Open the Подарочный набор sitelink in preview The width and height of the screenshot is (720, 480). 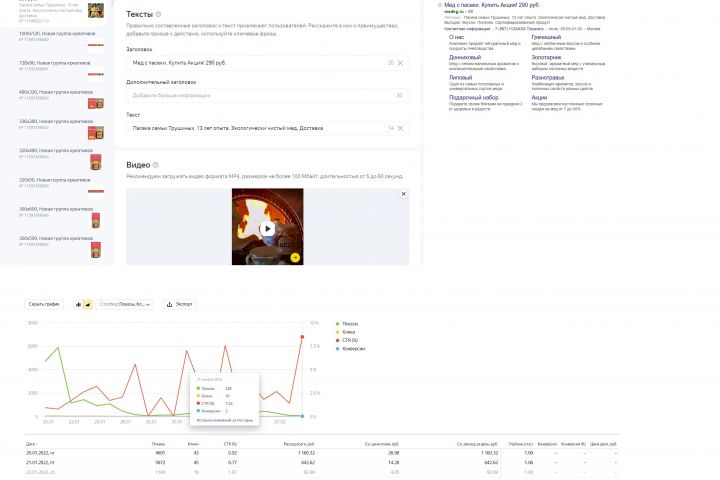pos(473,97)
